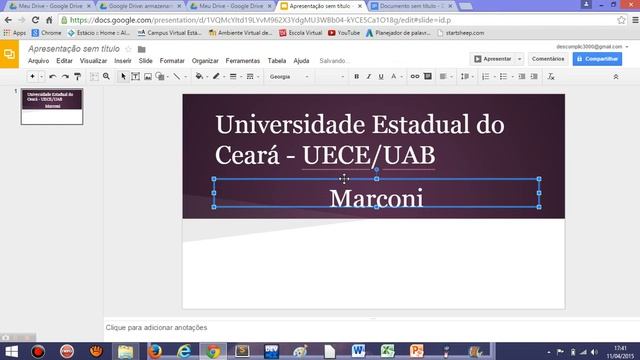The image size is (640, 360).
Task: Open the Arquivo menu
Action: click(x=38, y=61)
